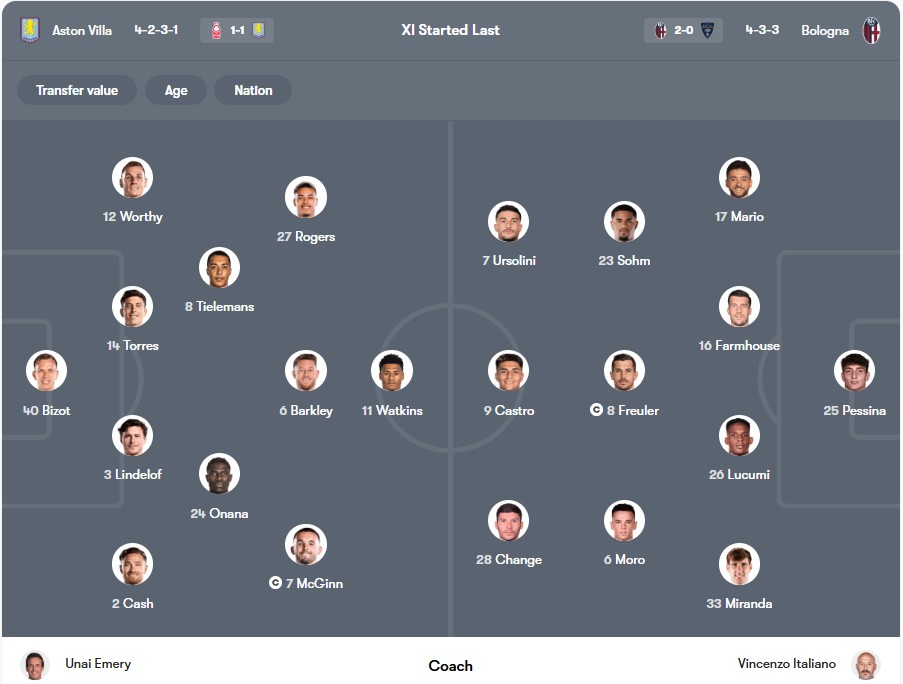
Task: Select goalkeeper Pessina's avatar
Action: (x=854, y=371)
